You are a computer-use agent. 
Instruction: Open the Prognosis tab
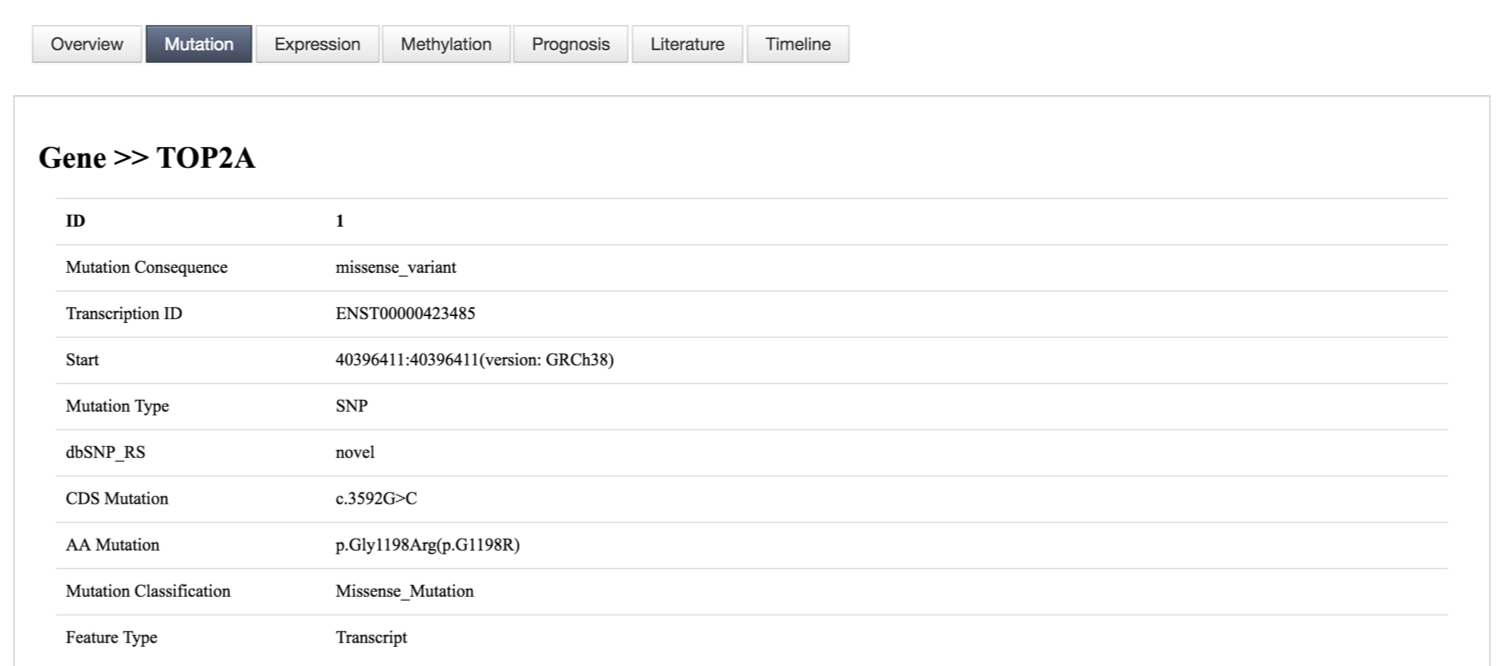tap(571, 44)
